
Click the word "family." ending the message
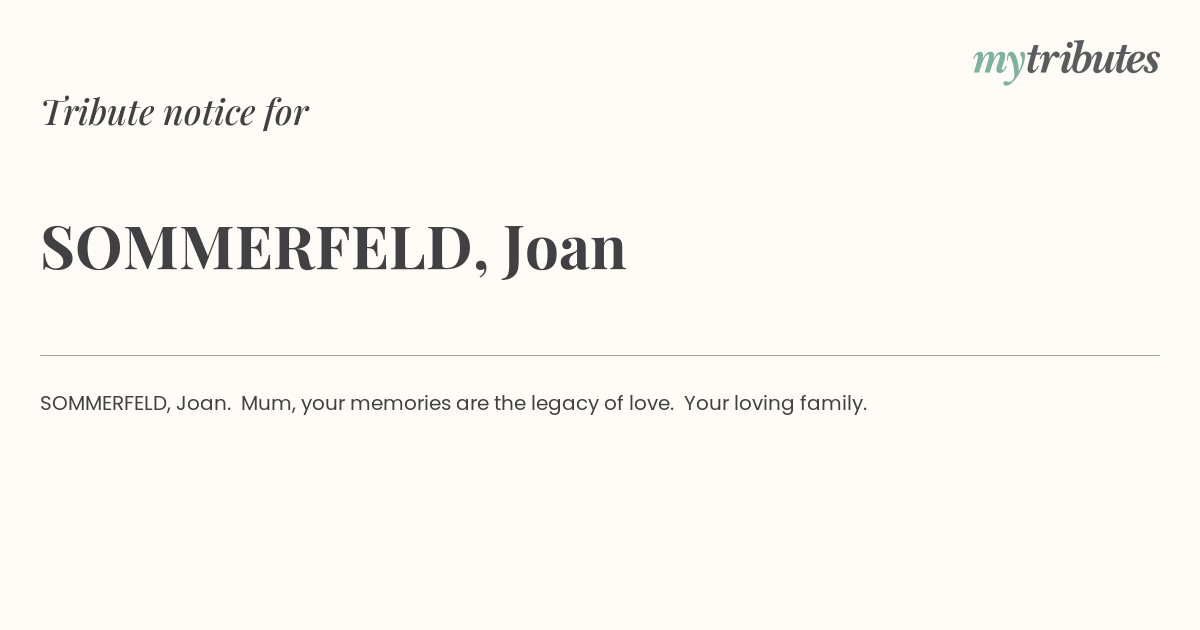[x=836, y=405]
